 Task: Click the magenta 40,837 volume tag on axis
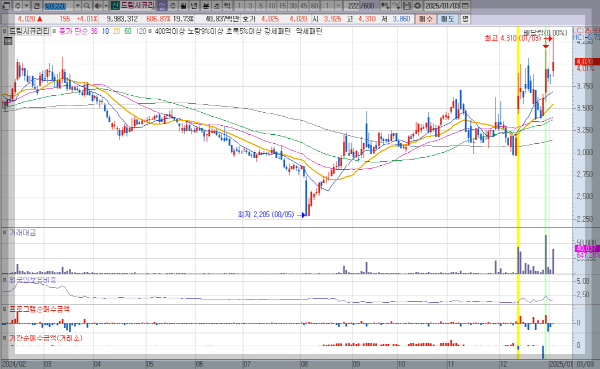(x=587, y=248)
